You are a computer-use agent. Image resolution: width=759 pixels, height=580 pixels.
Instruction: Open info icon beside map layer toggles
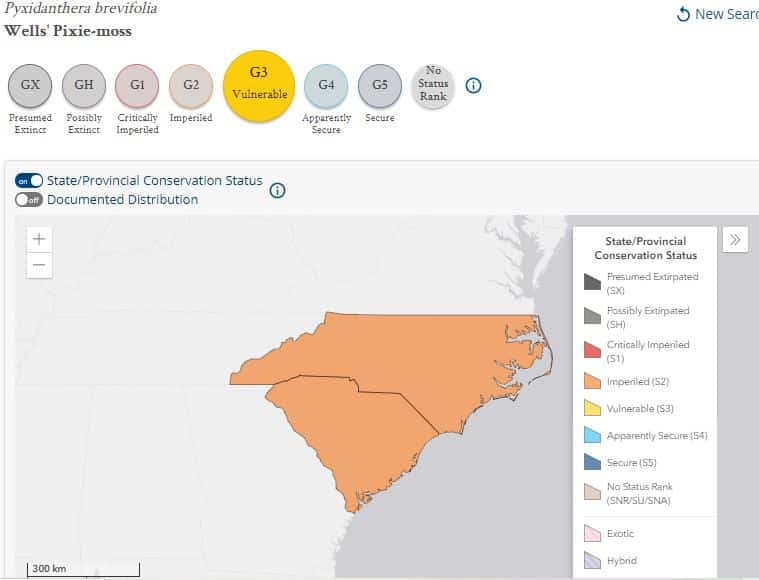coord(277,190)
